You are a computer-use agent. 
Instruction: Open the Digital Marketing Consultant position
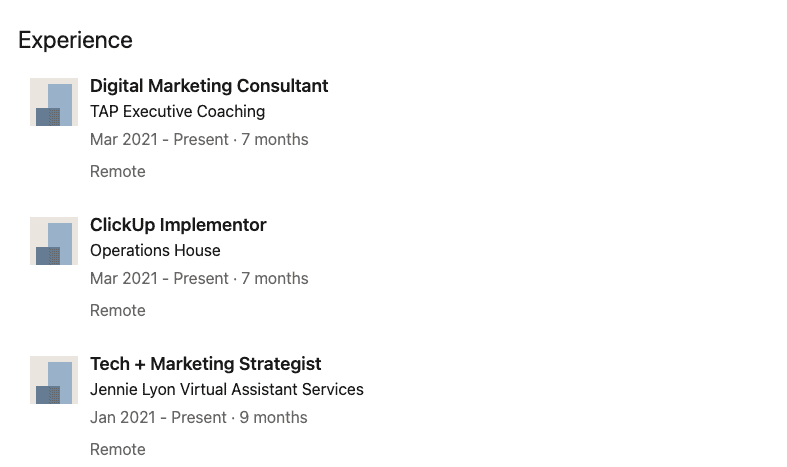click(209, 86)
